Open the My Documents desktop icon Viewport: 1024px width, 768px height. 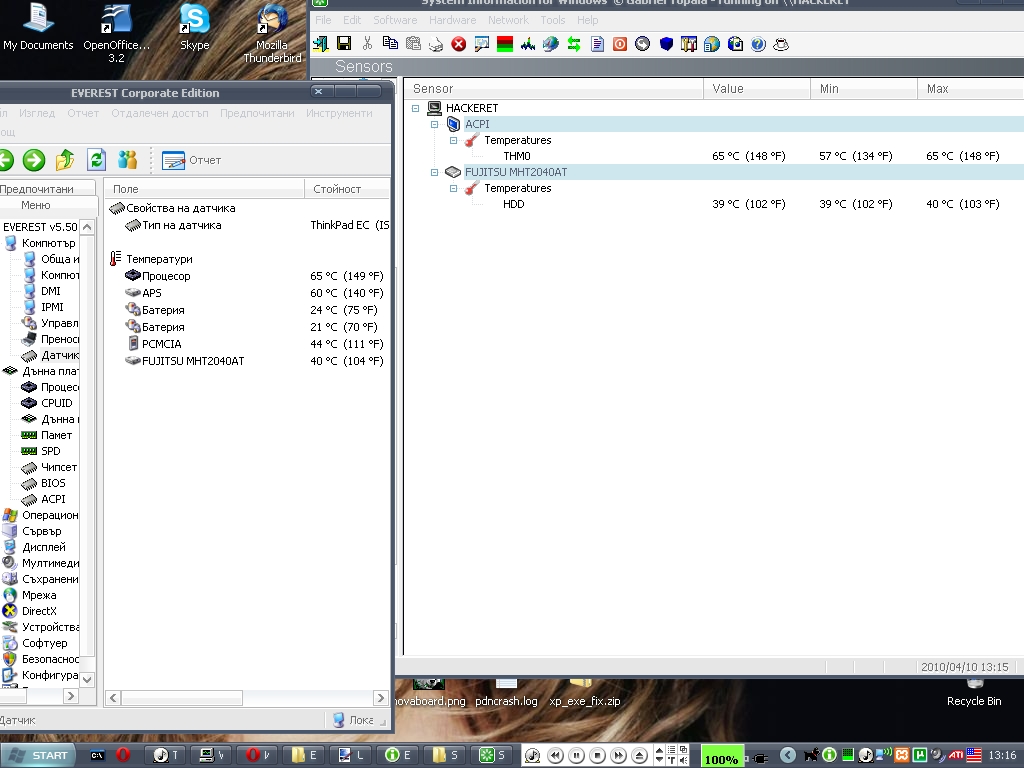pos(38,28)
